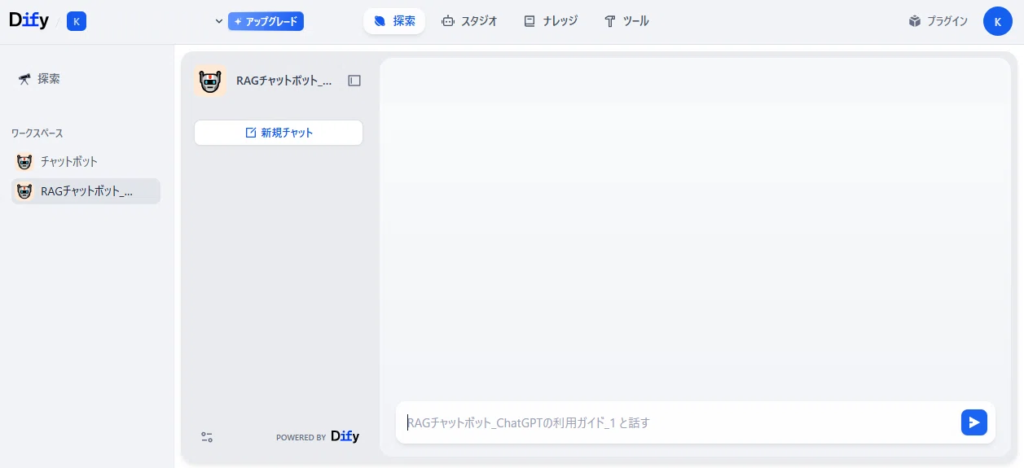Open チャットボット in the workspace list
The image size is (1024, 468).
click(86, 161)
